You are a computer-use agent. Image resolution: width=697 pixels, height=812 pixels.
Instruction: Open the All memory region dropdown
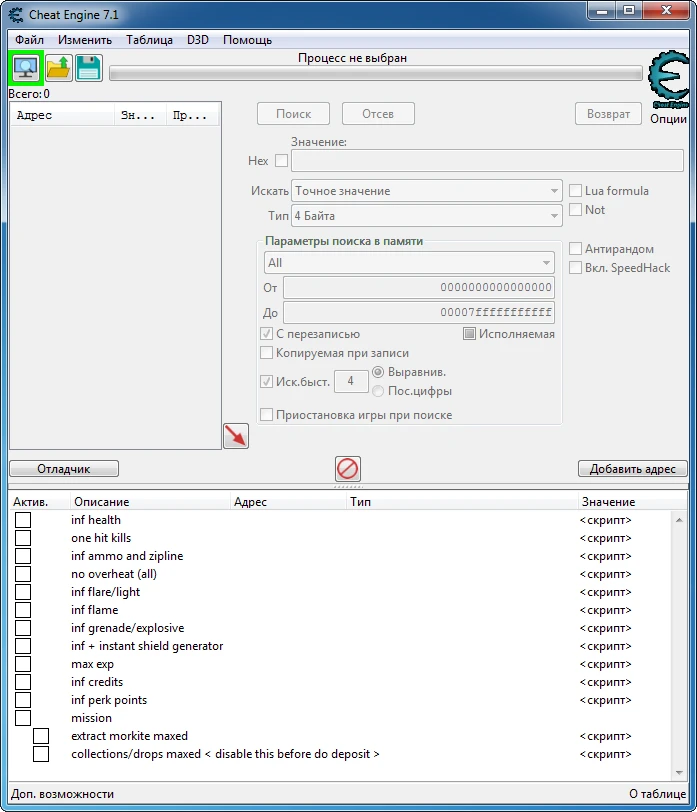click(x=409, y=263)
